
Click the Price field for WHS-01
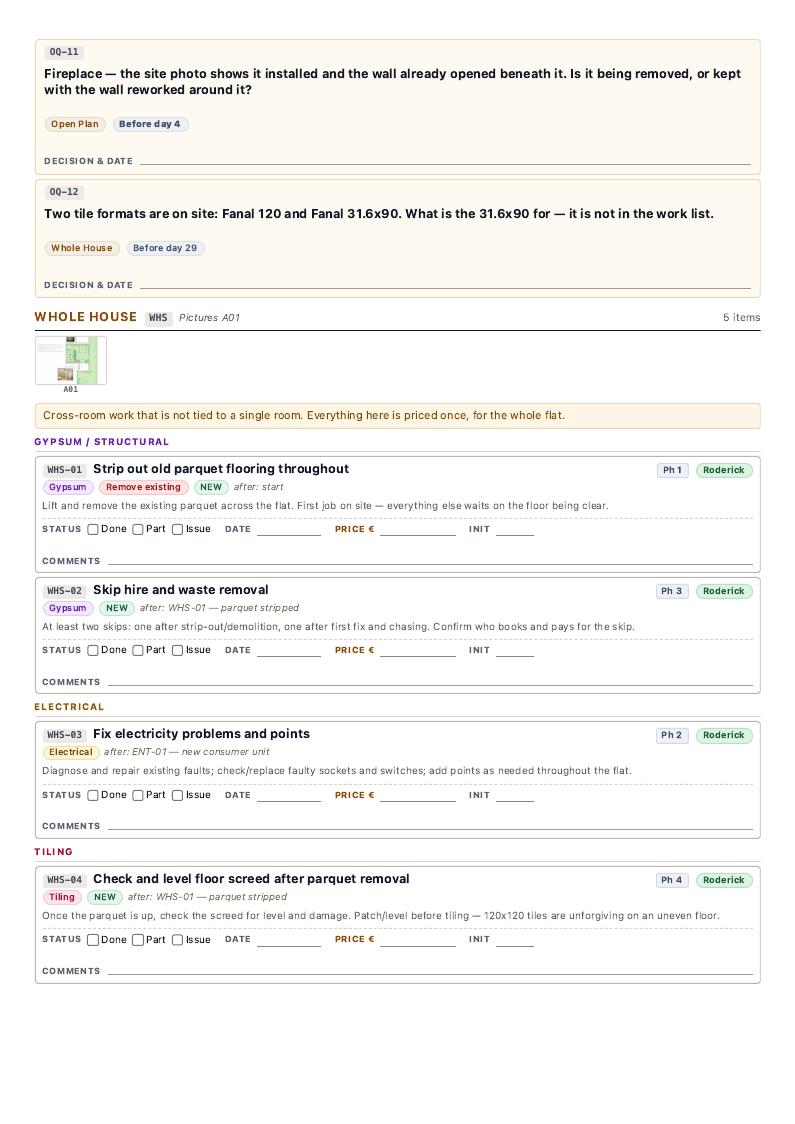417,530
